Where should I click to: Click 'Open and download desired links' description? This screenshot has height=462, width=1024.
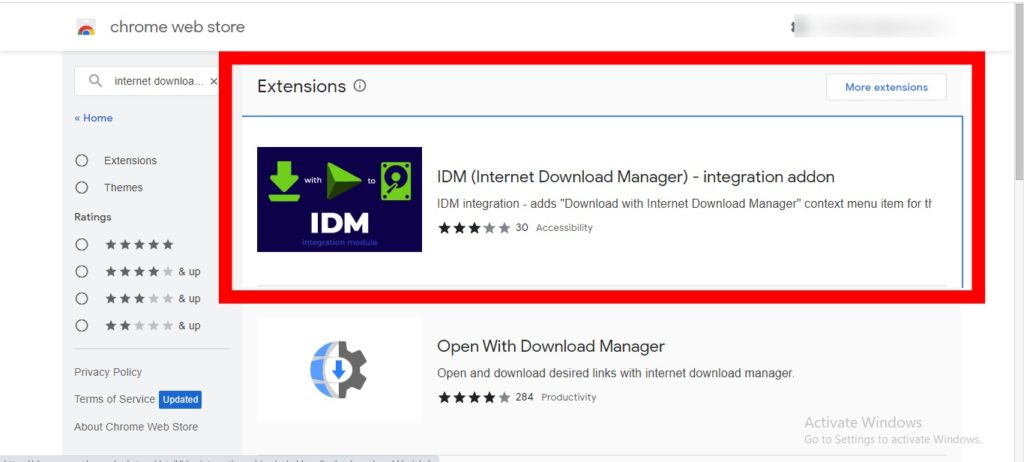coord(616,374)
